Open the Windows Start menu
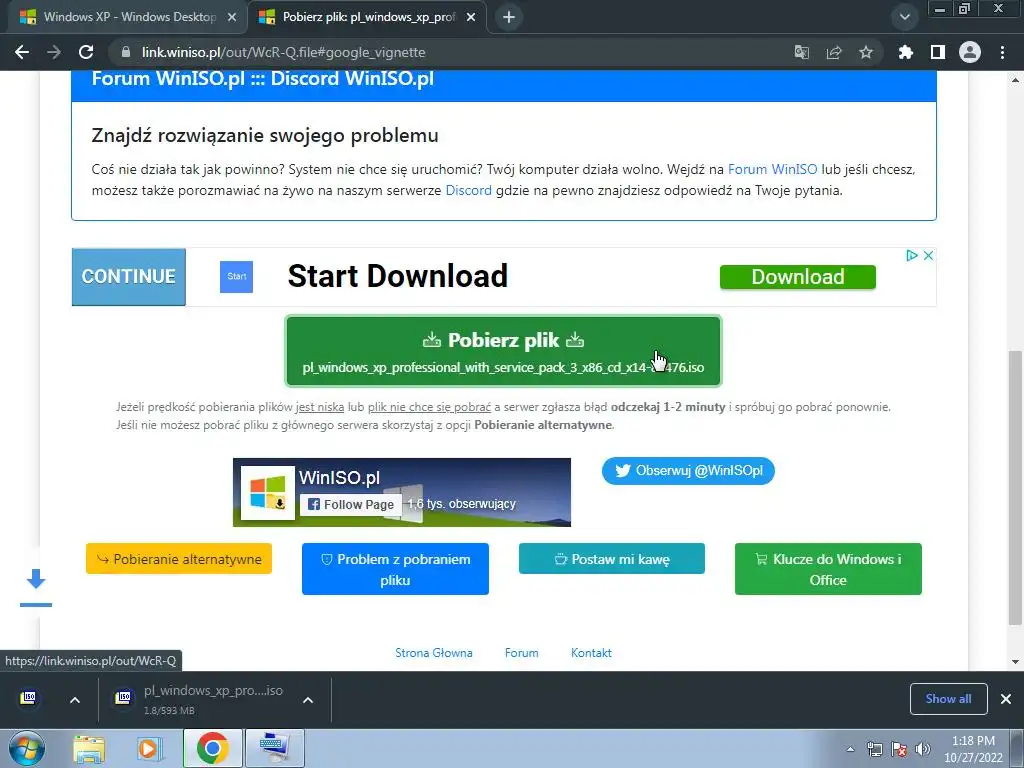The height and width of the screenshot is (768, 1024). (x=25, y=748)
